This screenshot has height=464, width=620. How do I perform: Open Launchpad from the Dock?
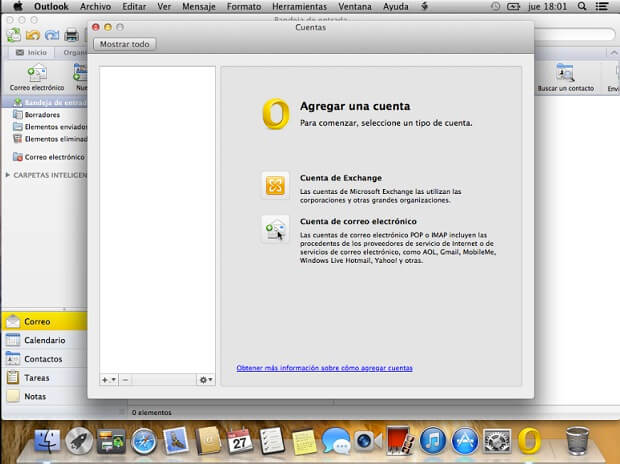(79, 441)
